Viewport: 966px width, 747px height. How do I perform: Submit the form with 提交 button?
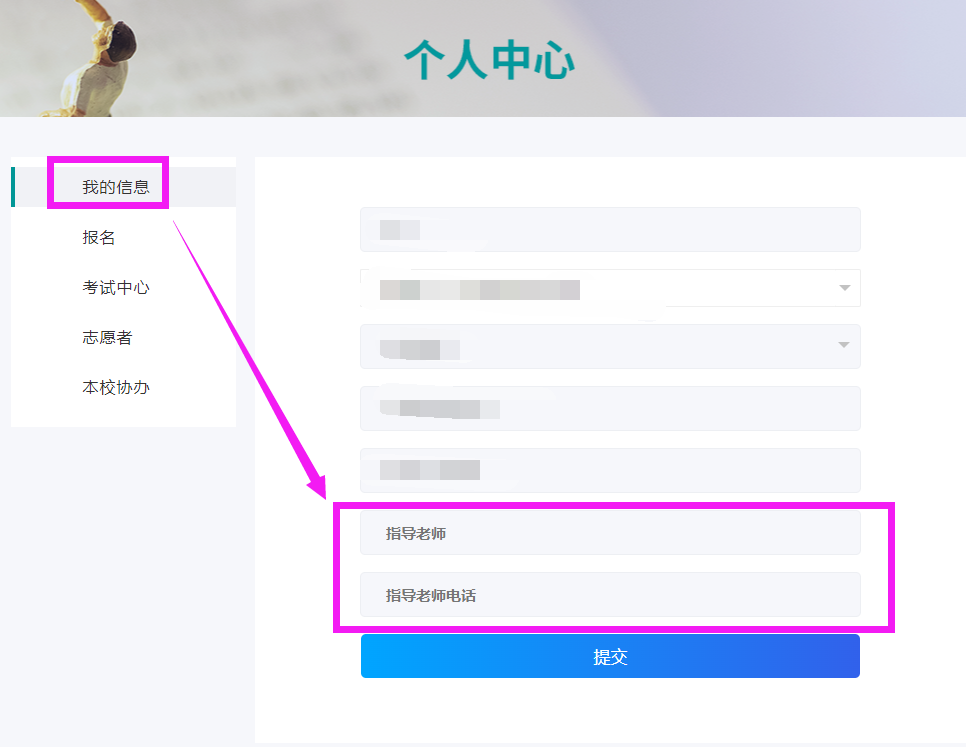[x=610, y=656]
